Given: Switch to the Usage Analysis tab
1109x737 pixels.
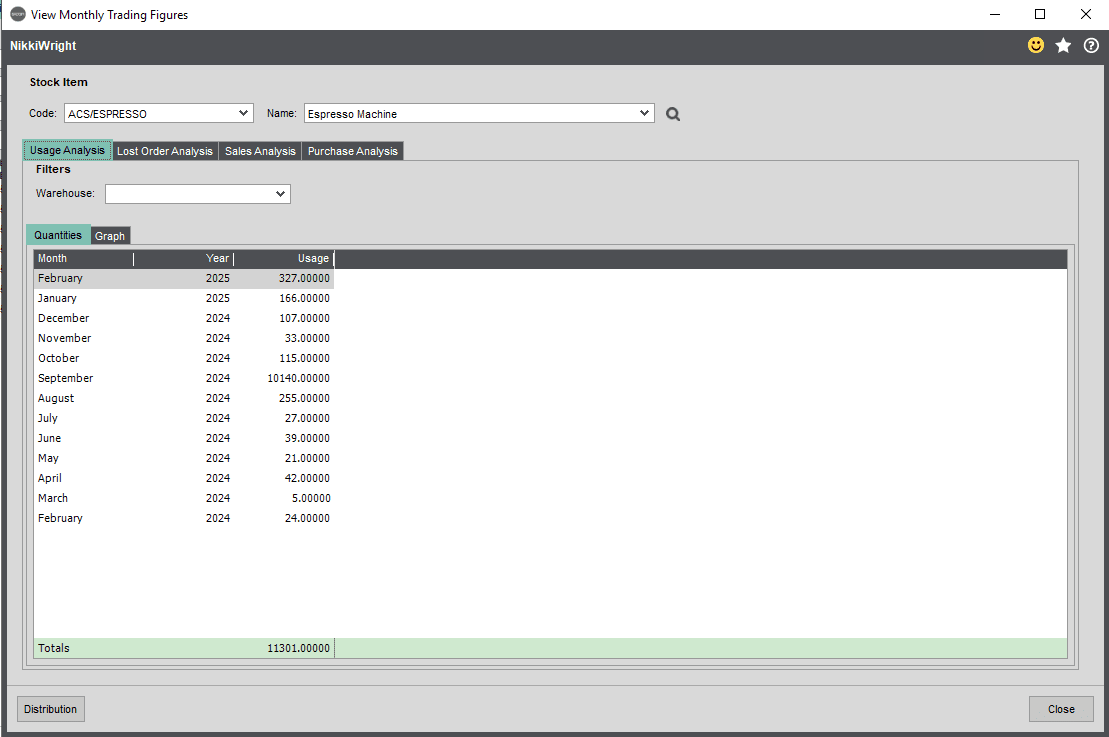Looking at the screenshot, I should coord(67,151).
